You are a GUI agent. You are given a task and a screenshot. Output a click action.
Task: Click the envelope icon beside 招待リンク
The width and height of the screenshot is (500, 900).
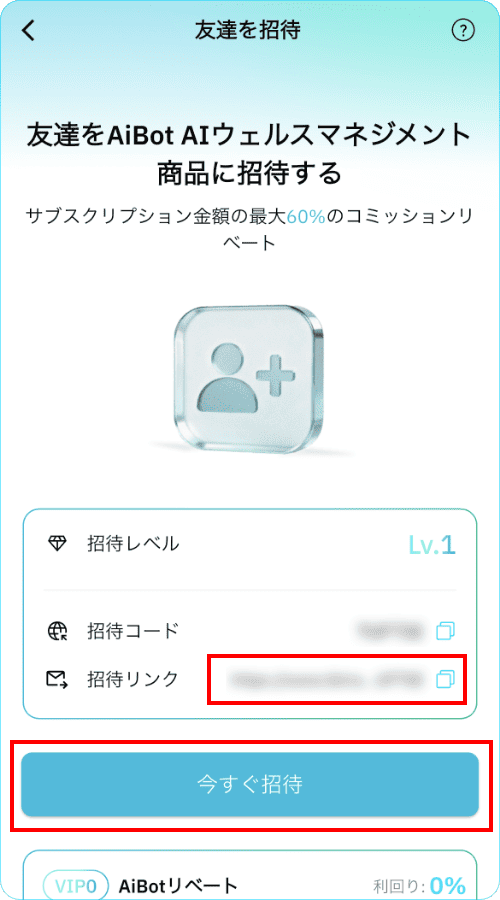[x=57, y=679]
